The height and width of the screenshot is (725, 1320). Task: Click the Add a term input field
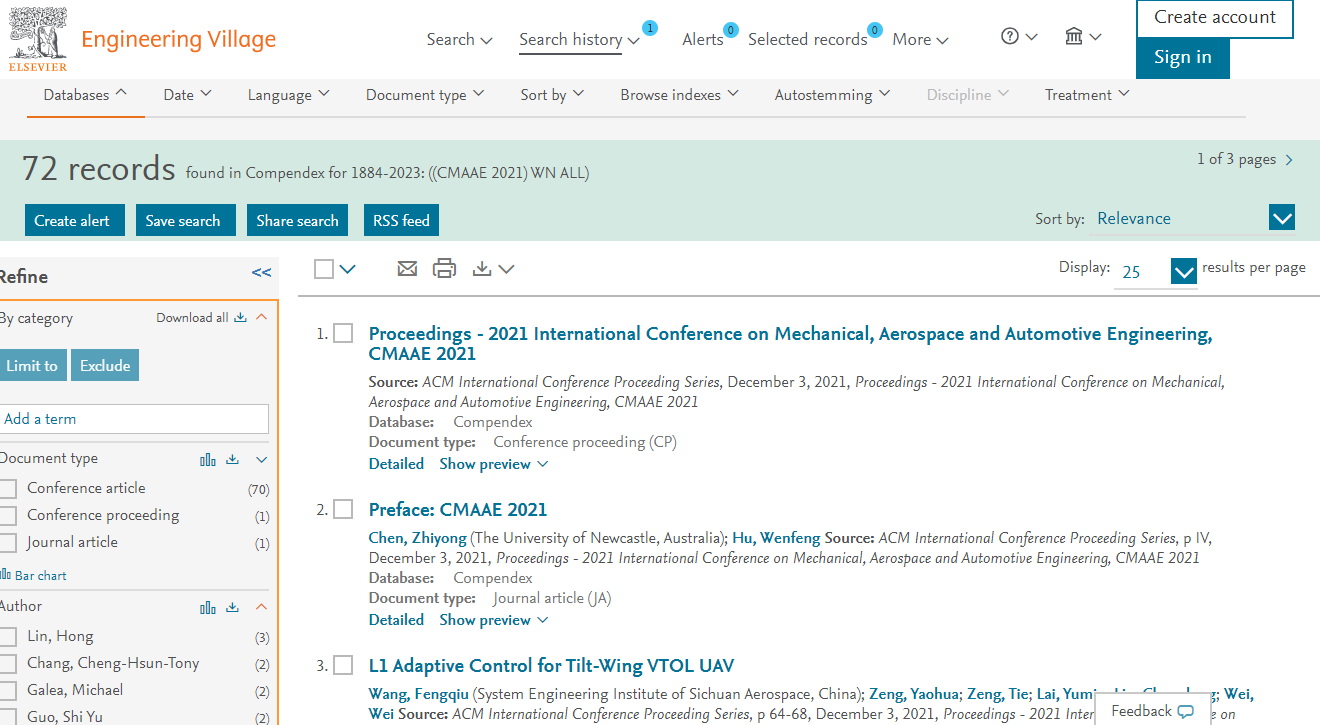[x=135, y=419]
